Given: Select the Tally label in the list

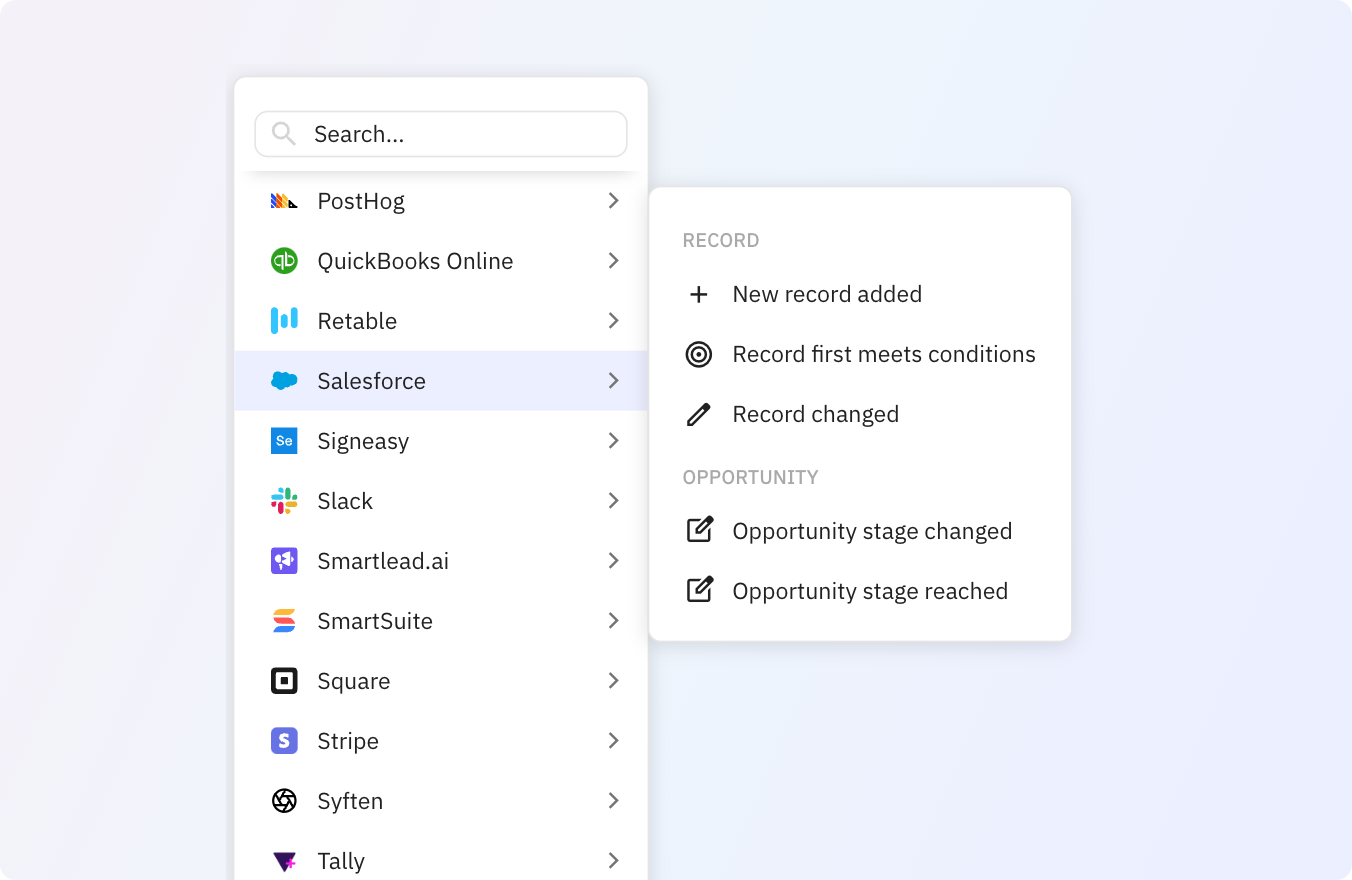Looking at the screenshot, I should [341, 861].
